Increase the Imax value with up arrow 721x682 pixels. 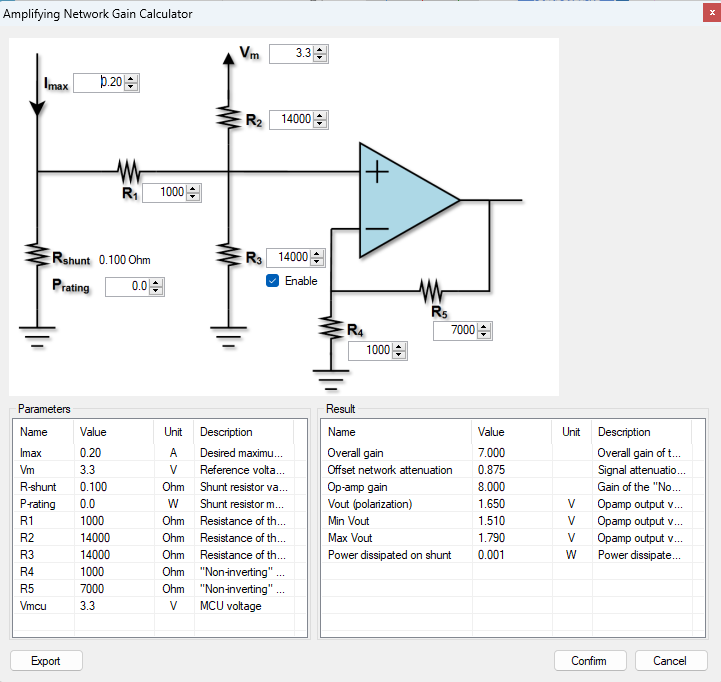click(x=132, y=79)
